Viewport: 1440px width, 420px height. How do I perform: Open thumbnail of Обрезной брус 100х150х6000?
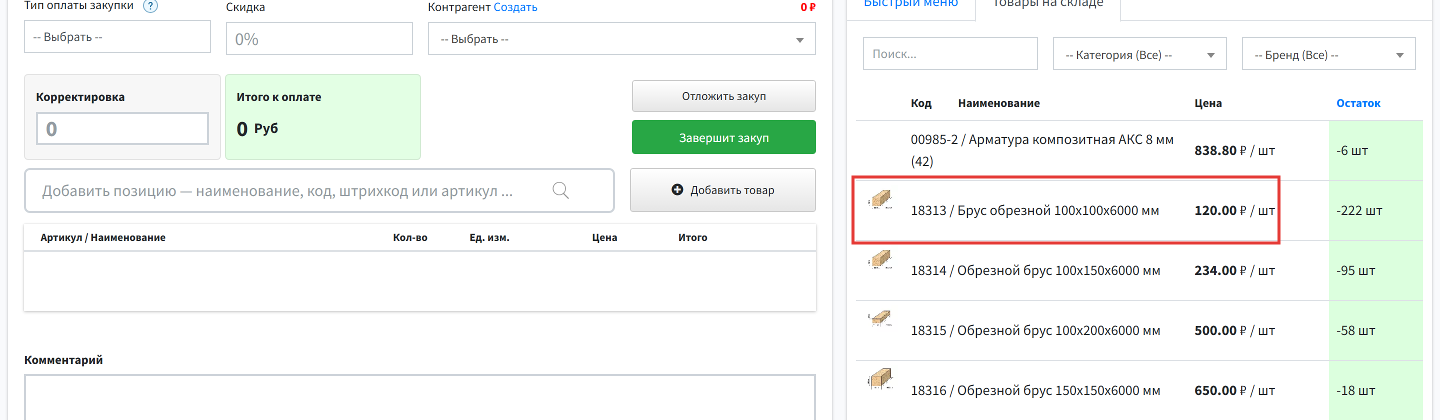(880, 260)
